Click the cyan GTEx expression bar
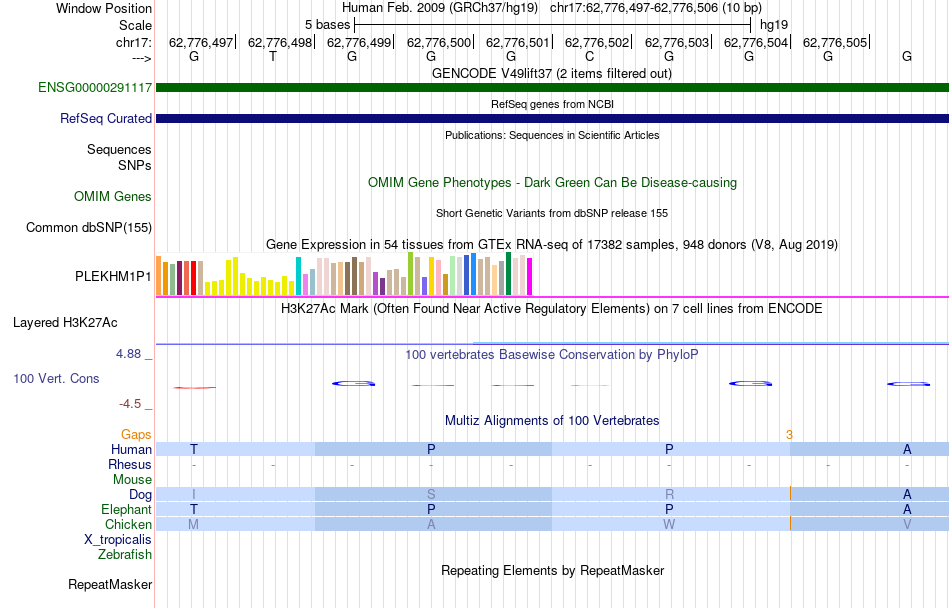950x608 pixels. [x=298, y=276]
